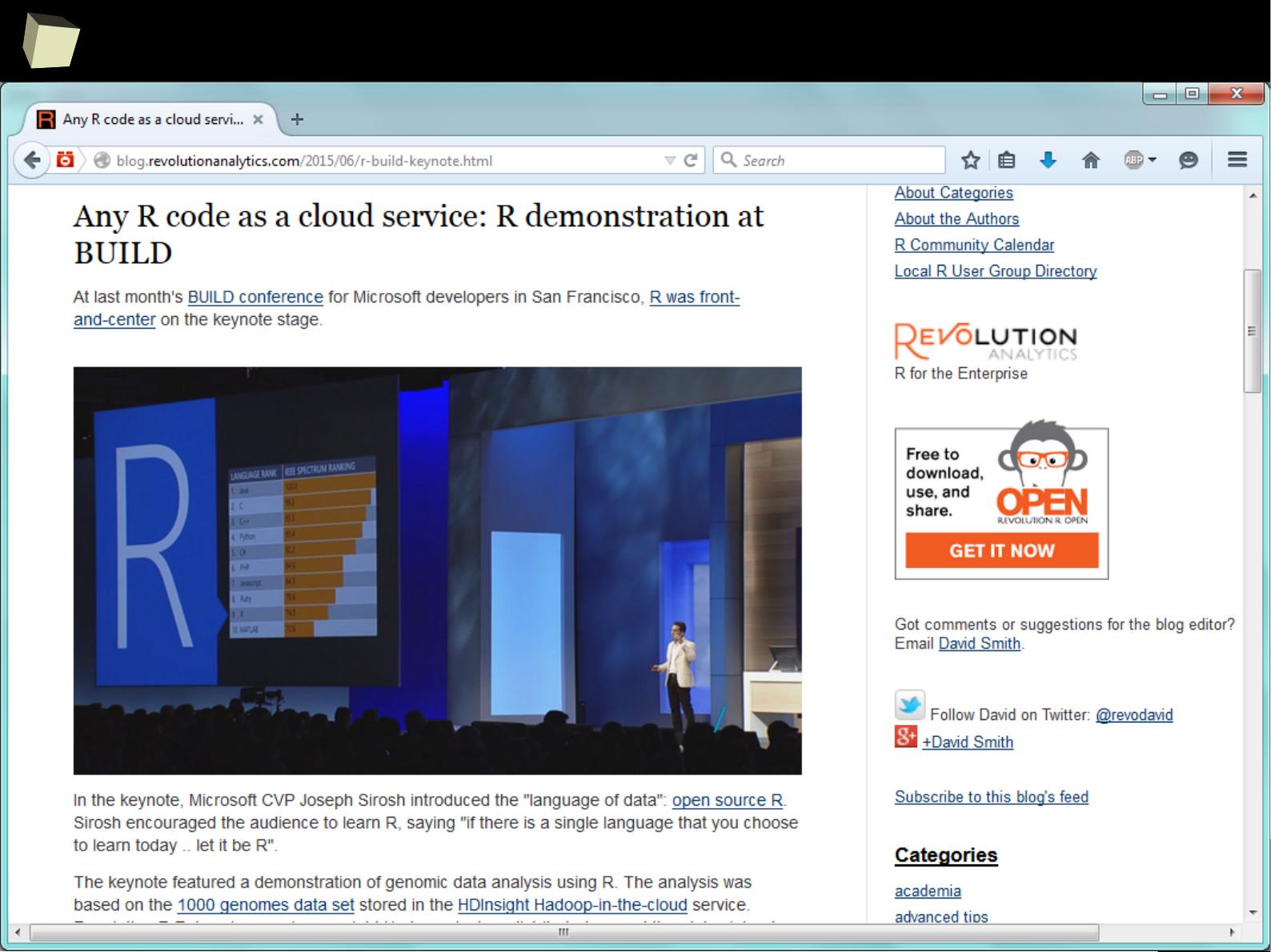Viewport: 1271px width, 952px height.
Task: Bookmark this page with the star icon
Action: [x=970, y=161]
